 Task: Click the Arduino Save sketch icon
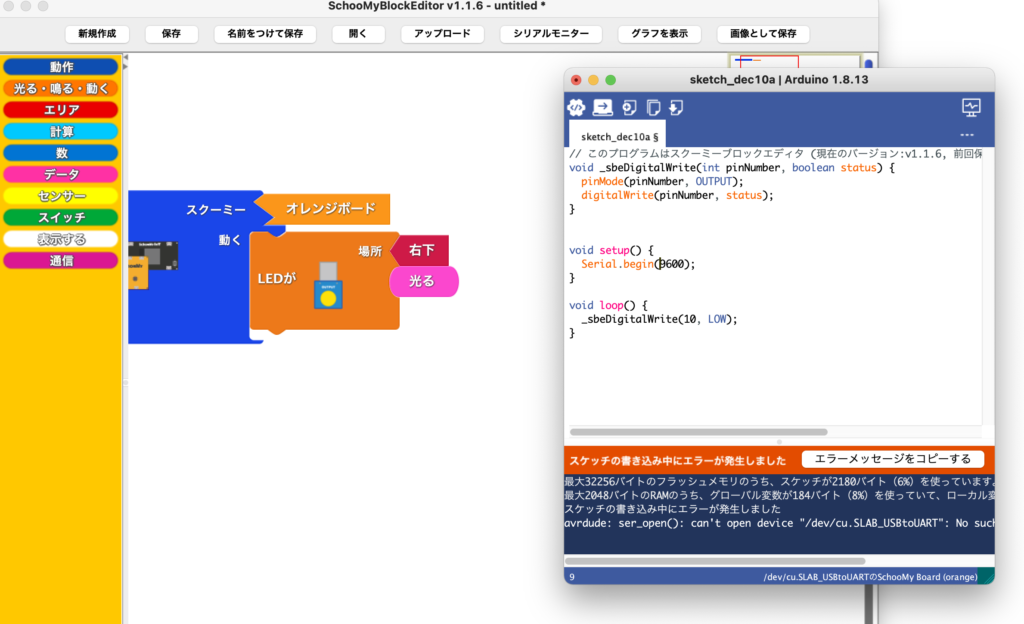[x=677, y=108]
